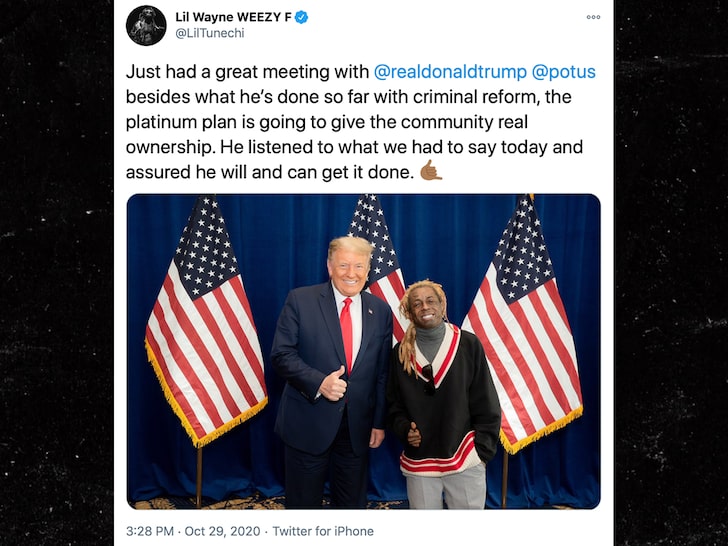
Task: Open Lil Wayne's round profile avatar
Action: (x=146, y=26)
